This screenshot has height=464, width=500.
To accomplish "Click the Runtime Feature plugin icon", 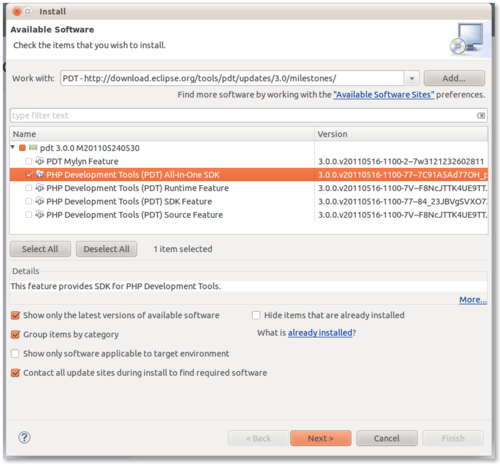I will click(40, 188).
